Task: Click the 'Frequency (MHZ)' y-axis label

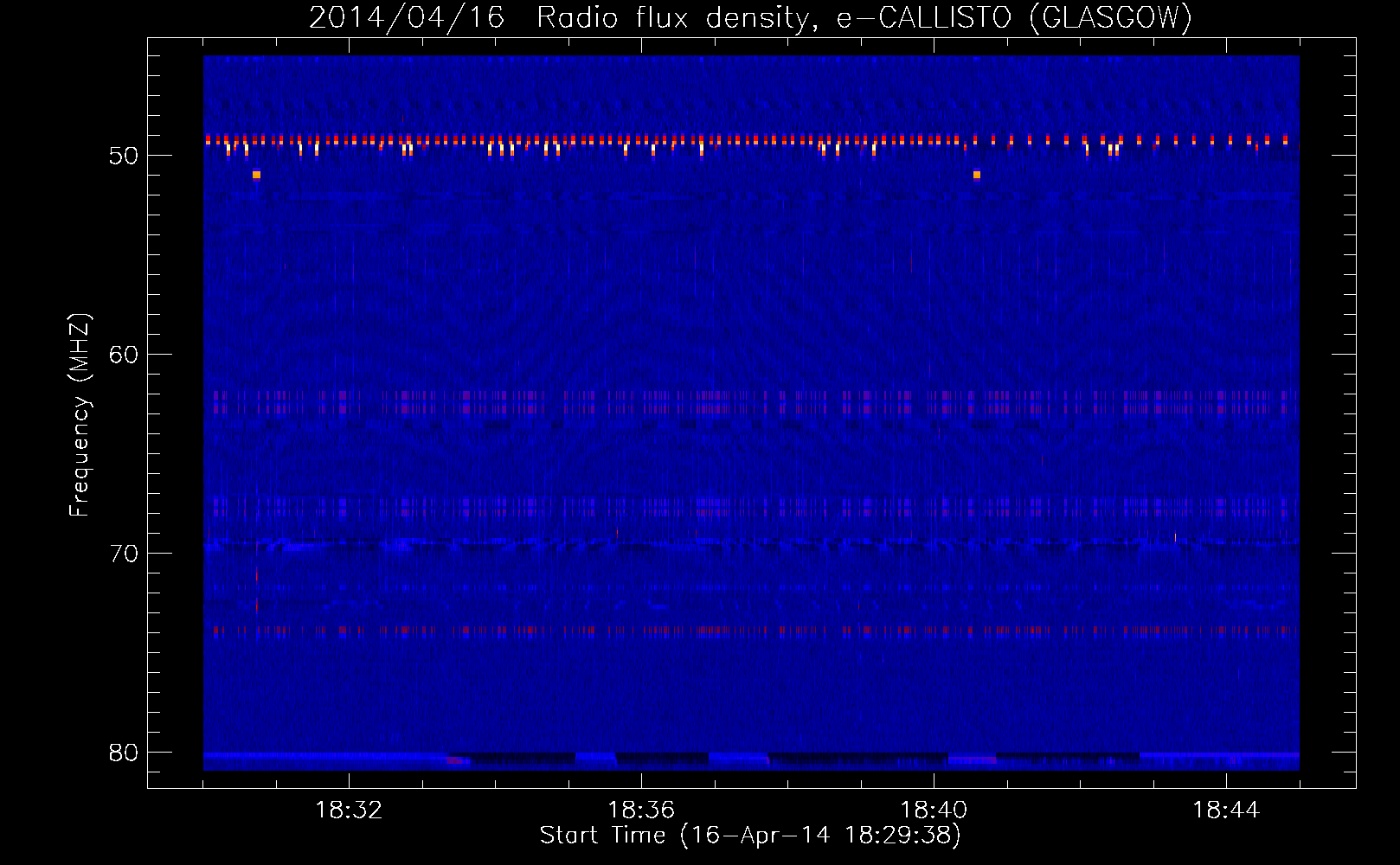Action: [80, 415]
